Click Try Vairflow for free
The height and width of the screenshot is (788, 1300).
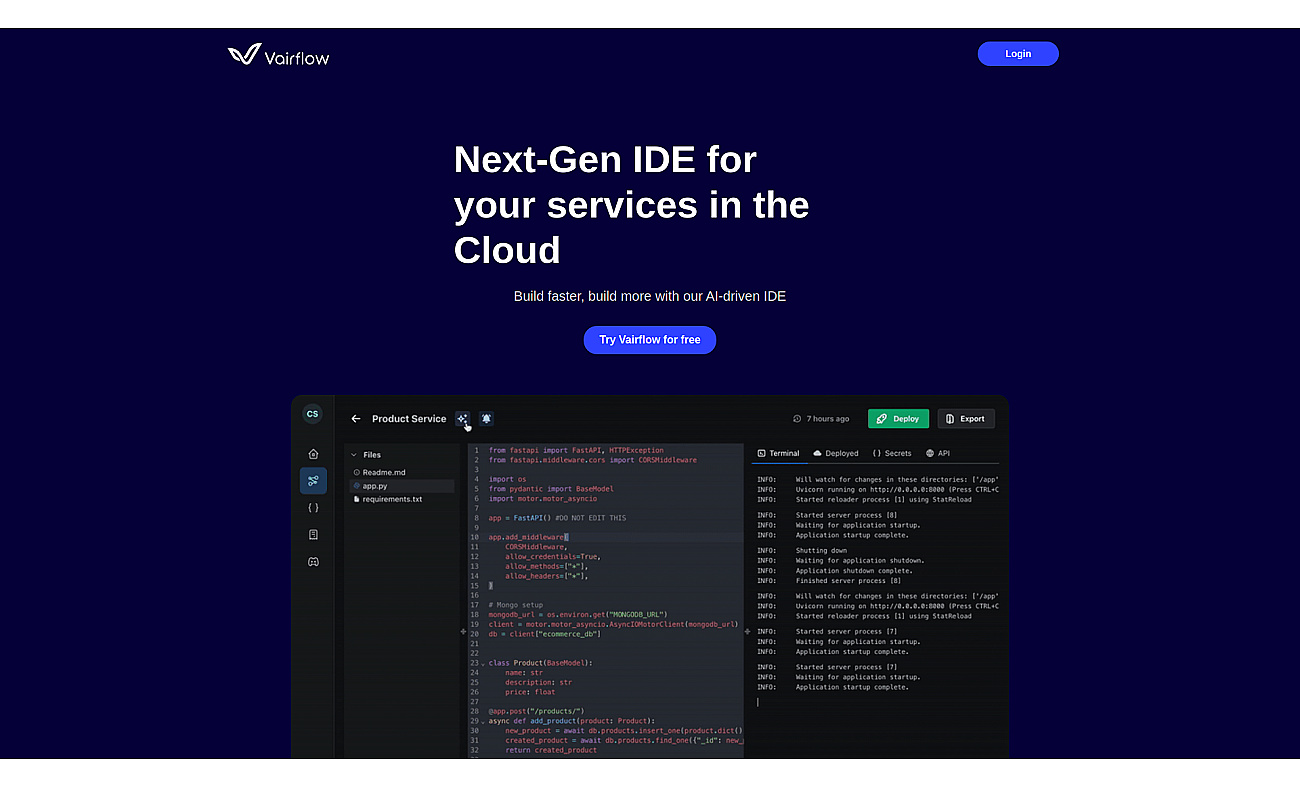tap(650, 340)
